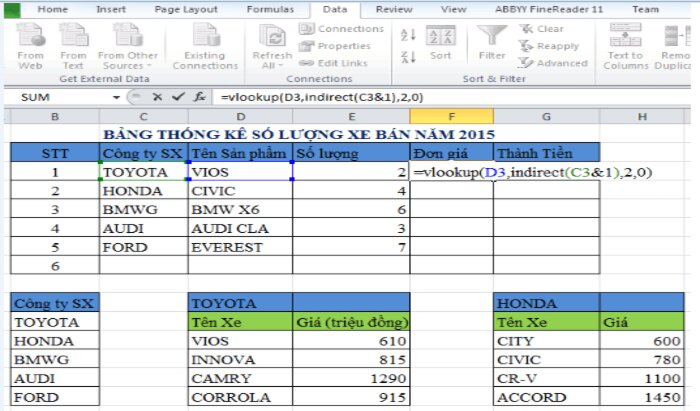Open connection Properties
This screenshot has width=700, height=411.
point(335,46)
